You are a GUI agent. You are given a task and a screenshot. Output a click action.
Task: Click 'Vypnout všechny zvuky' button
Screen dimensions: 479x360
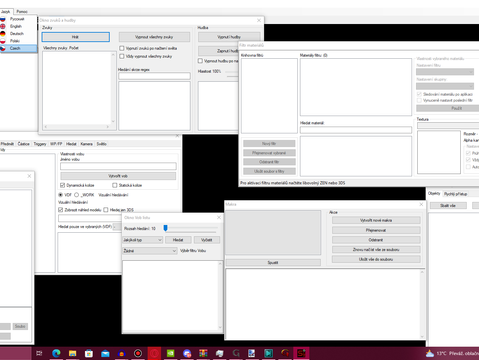[x=154, y=37]
